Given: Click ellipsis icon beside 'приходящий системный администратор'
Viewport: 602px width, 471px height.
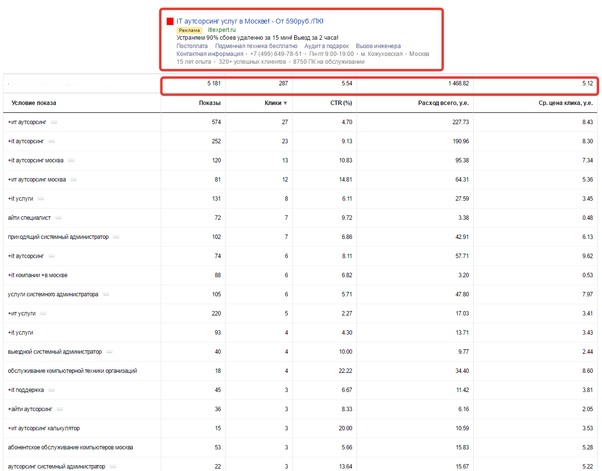Looking at the screenshot, I should tap(116, 237).
